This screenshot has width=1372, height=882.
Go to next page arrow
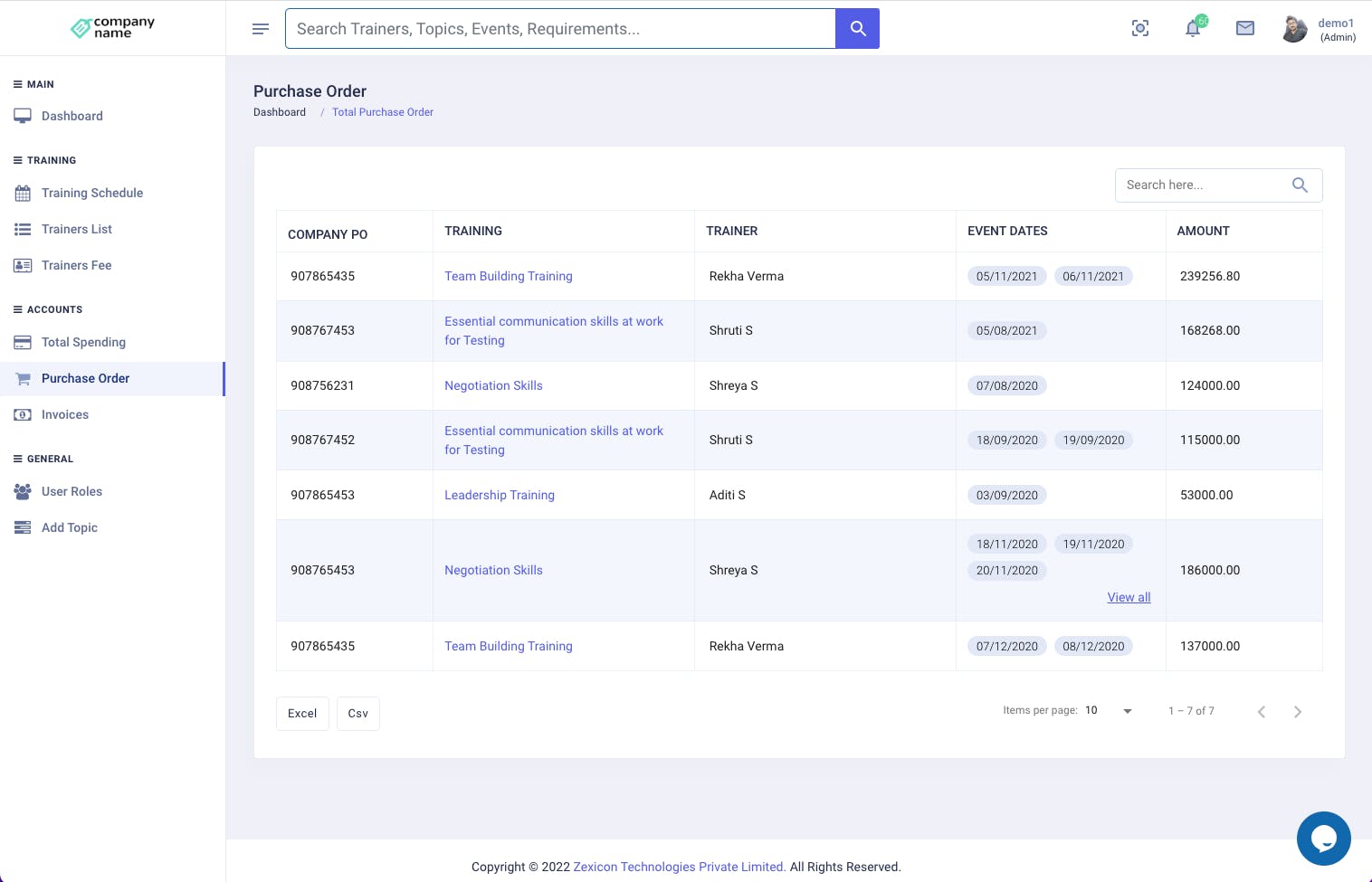point(1298,712)
